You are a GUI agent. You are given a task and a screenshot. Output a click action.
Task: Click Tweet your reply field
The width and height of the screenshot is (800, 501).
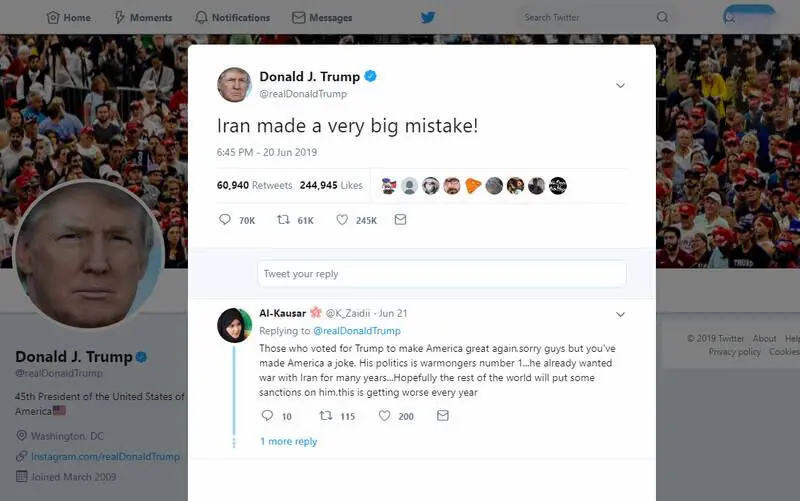click(442, 274)
